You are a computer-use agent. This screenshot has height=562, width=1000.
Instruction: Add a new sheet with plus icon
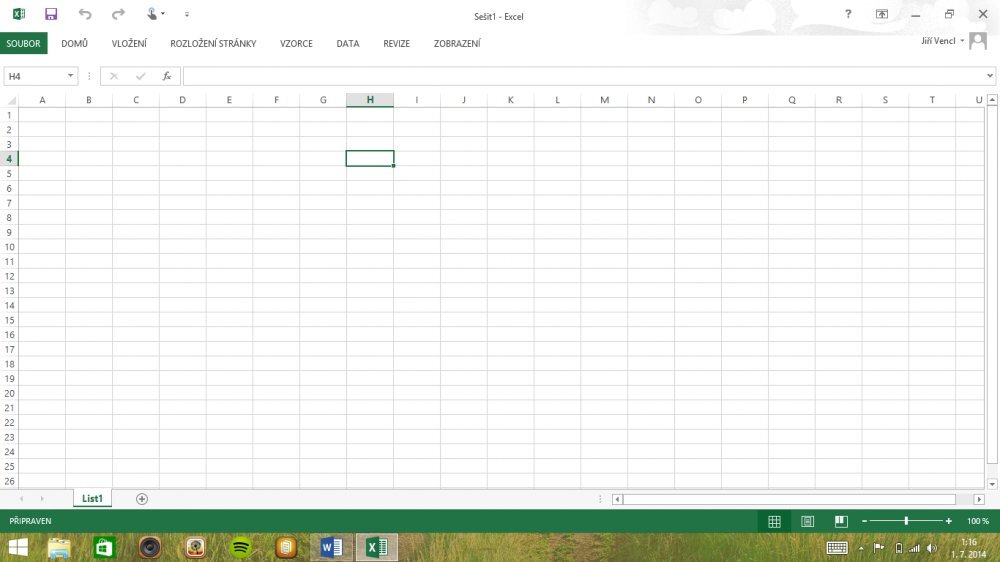pos(142,498)
